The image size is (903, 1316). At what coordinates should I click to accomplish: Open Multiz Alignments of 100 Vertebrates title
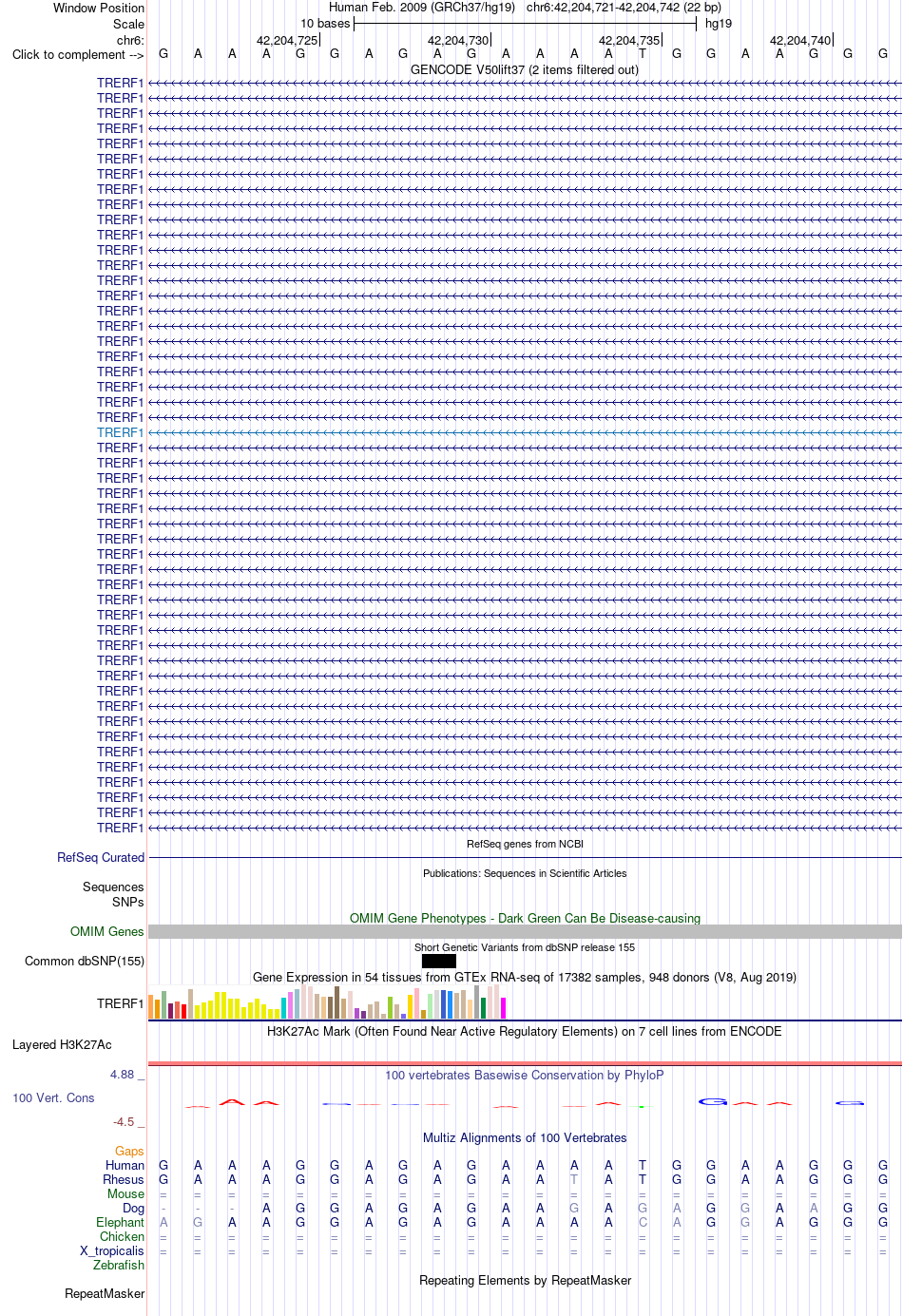tap(525, 1138)
